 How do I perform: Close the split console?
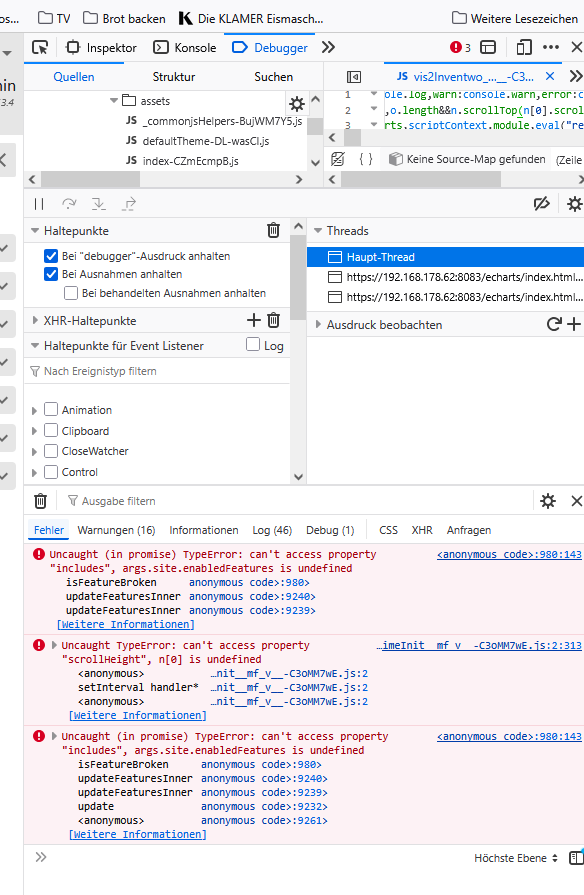[577, 501]
